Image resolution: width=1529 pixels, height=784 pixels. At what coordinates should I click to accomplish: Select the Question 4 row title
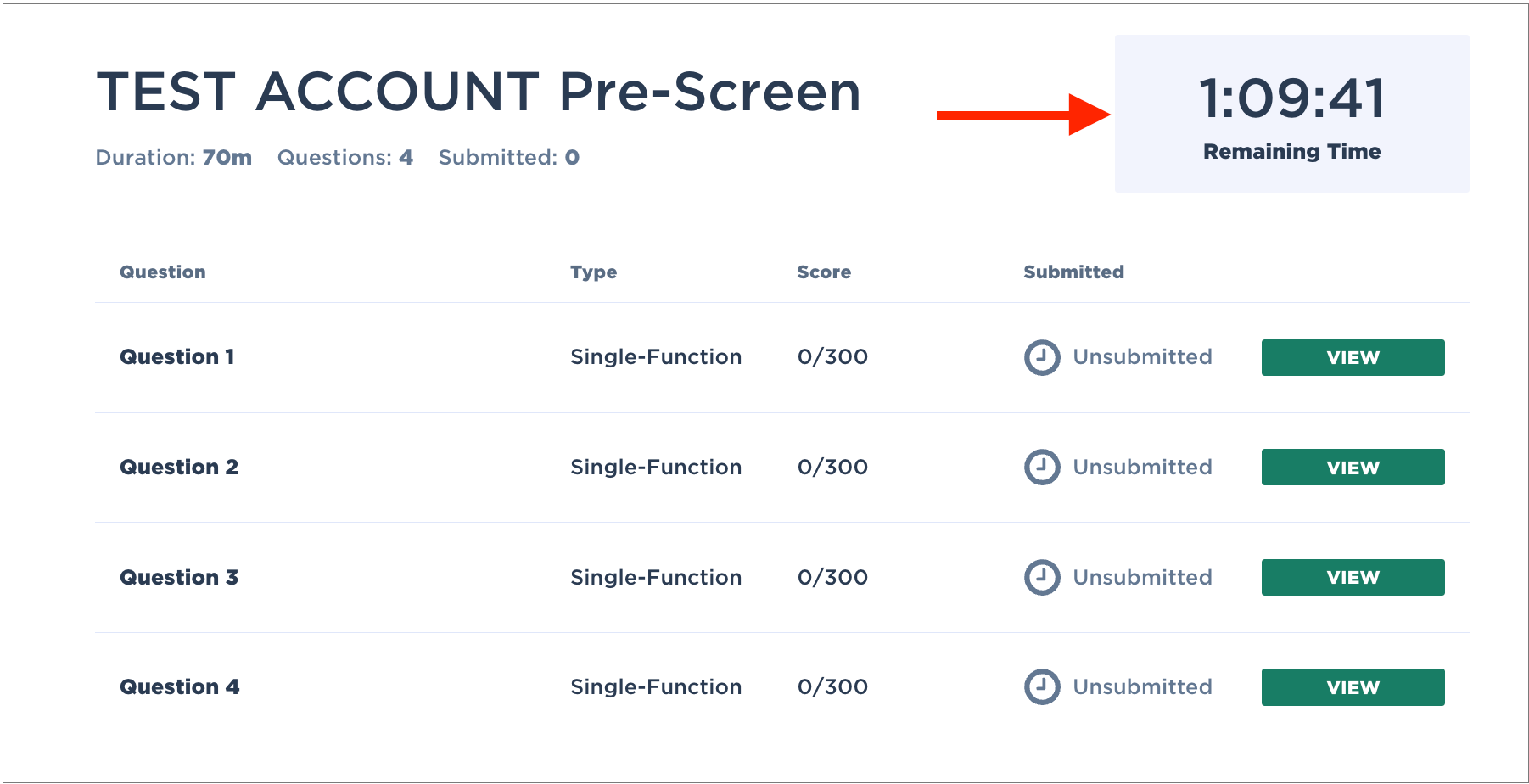click(180, 687)
